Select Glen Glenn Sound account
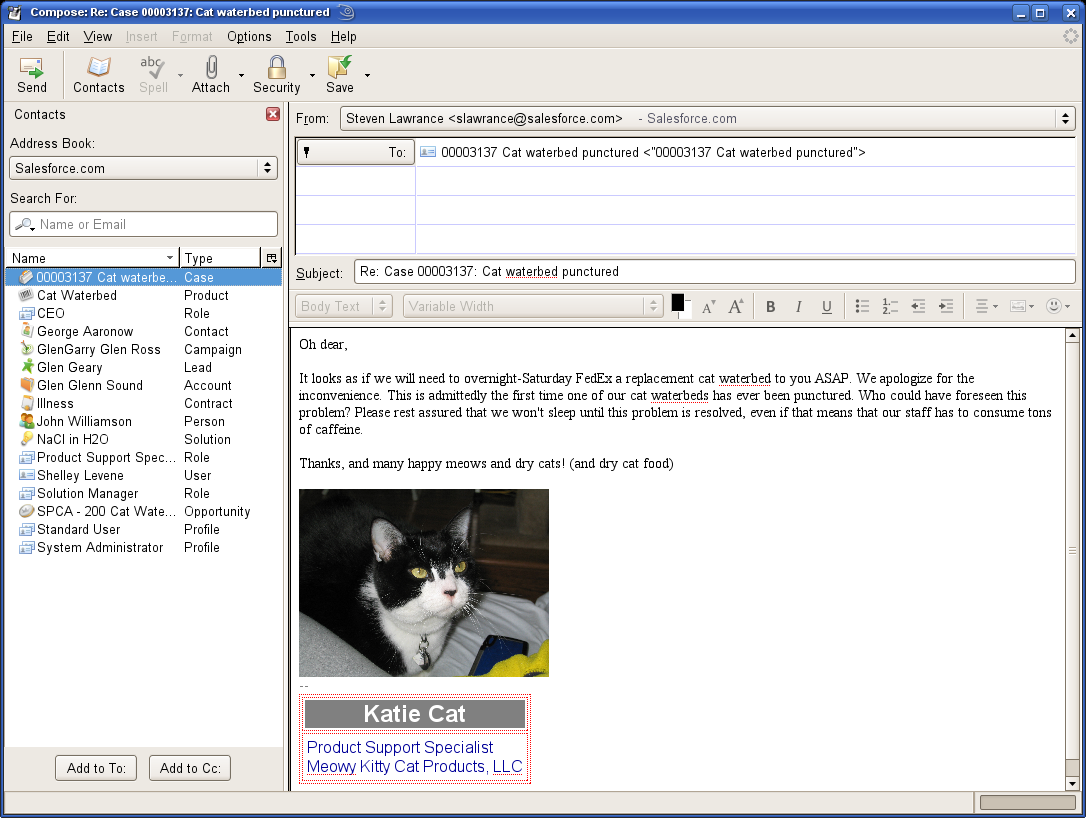The width and height of the screenshot is (1086, 818). [144, 385]
